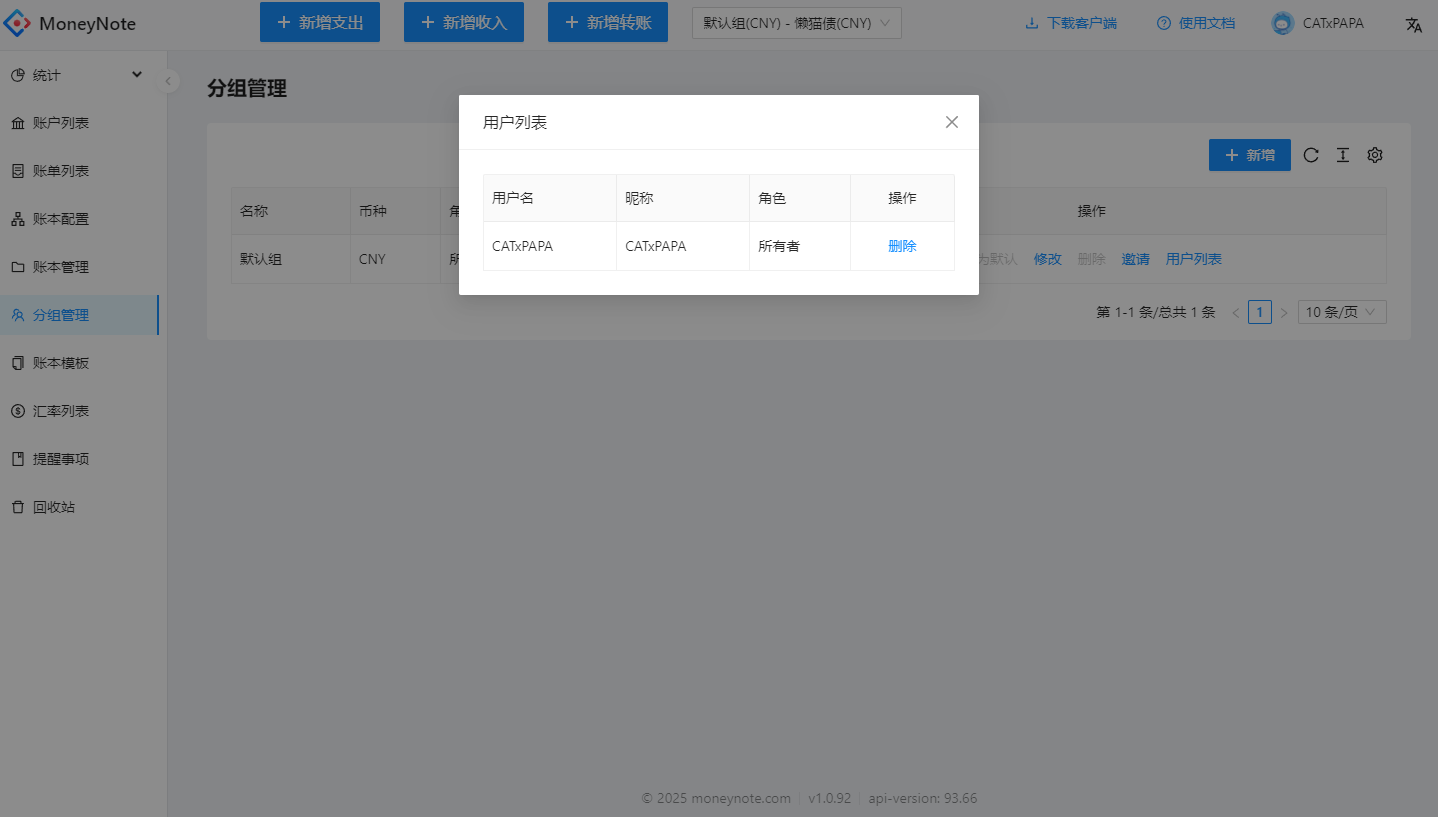Click the 分组管理 people icon

(17, 315)
